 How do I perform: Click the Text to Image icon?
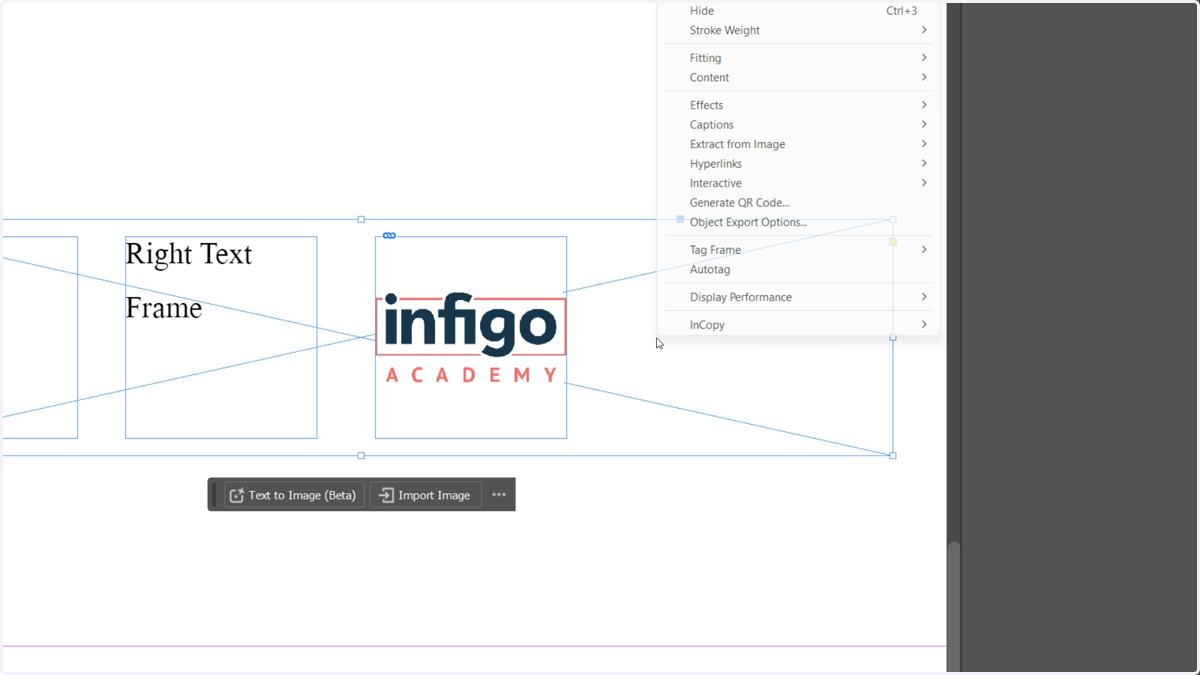coord(237,495)
